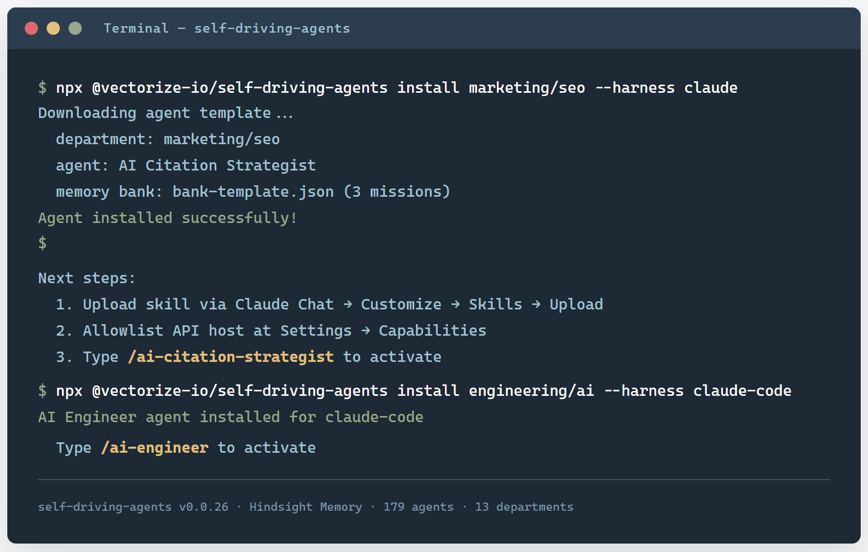
Task: Click the empty '$' prompt line
Action: 43,243
